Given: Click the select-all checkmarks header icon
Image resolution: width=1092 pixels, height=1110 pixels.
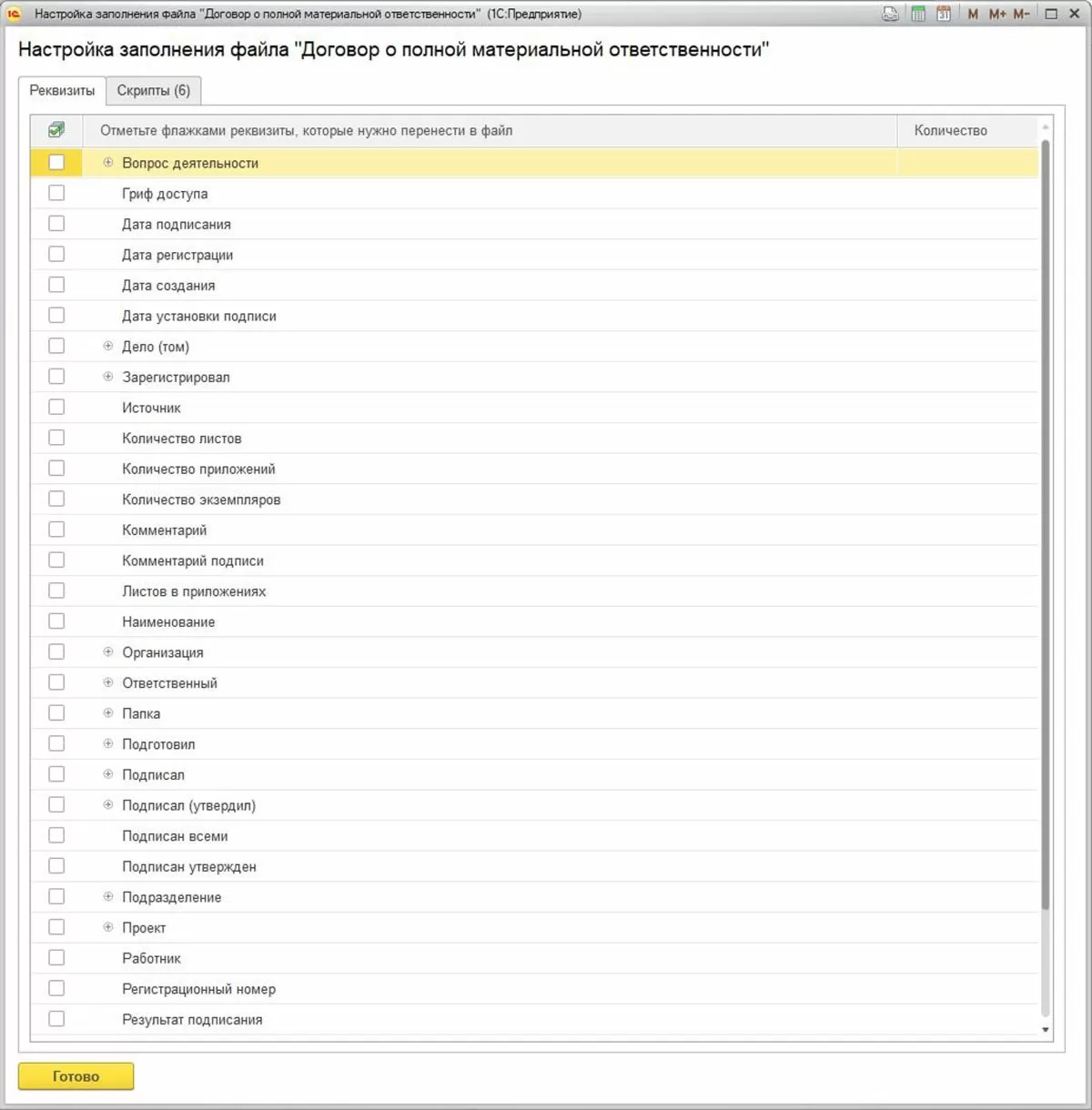Looking at the screenshot, I should (56, 130).
